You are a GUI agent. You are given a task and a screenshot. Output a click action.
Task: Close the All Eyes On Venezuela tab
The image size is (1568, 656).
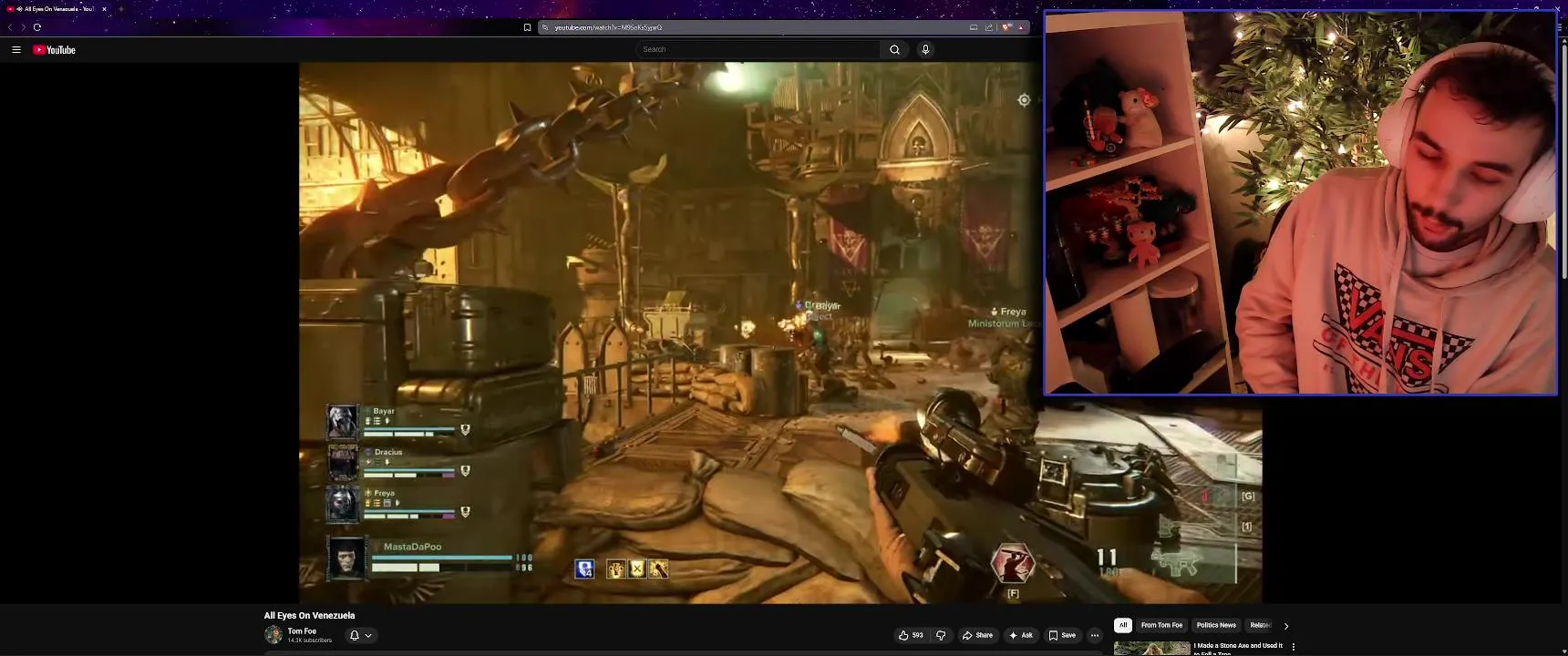104,9
